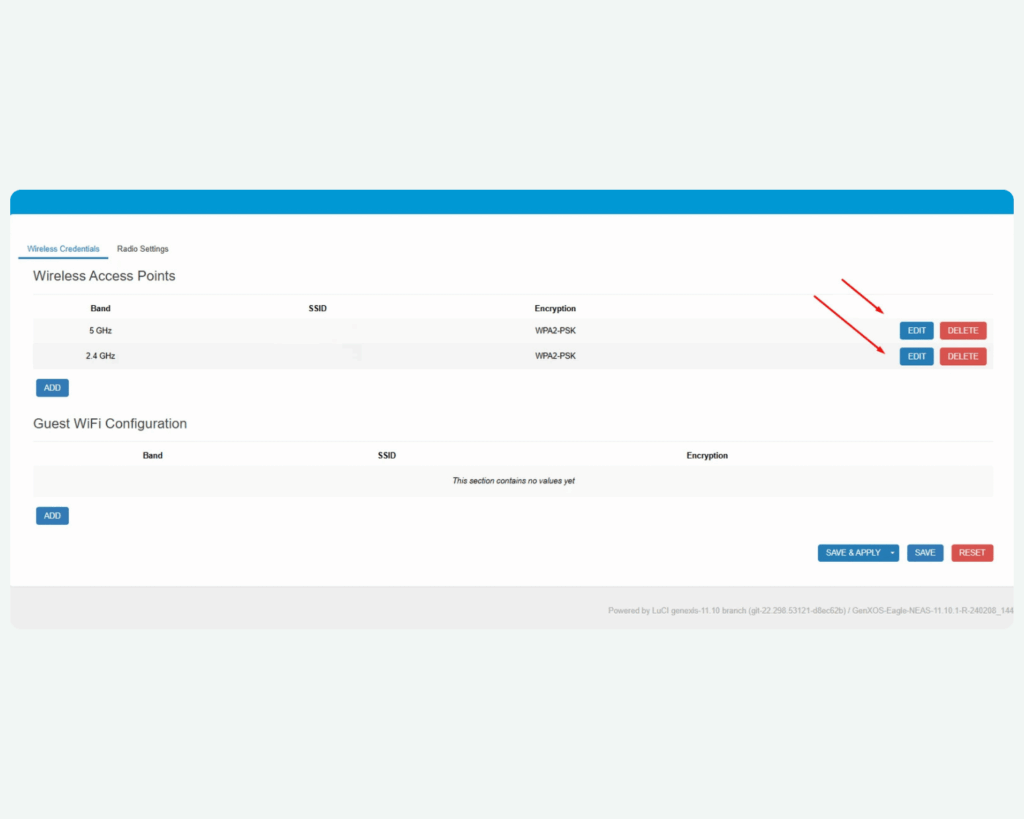
Task: Open the Wireless Credentials tab
Action: tap(63, 249)
